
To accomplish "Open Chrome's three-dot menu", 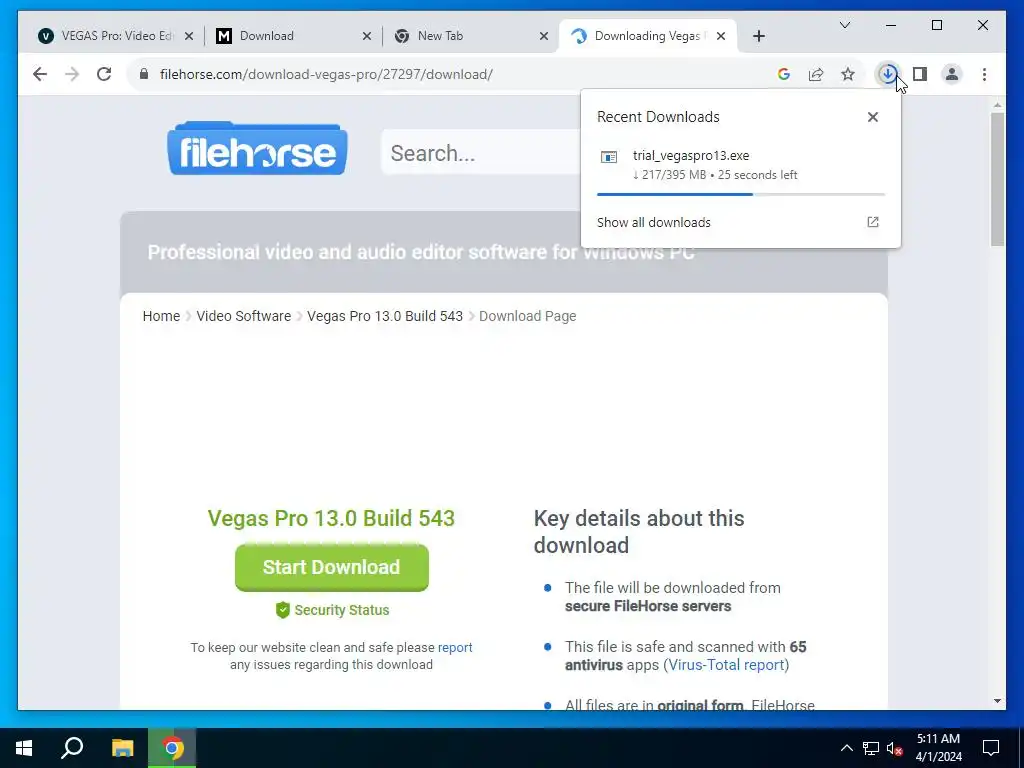I will tap(984, 74).
